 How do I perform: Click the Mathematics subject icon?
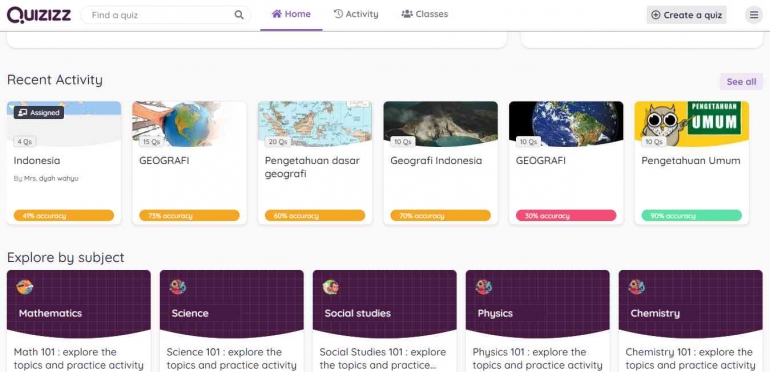[x=25, y=287]
